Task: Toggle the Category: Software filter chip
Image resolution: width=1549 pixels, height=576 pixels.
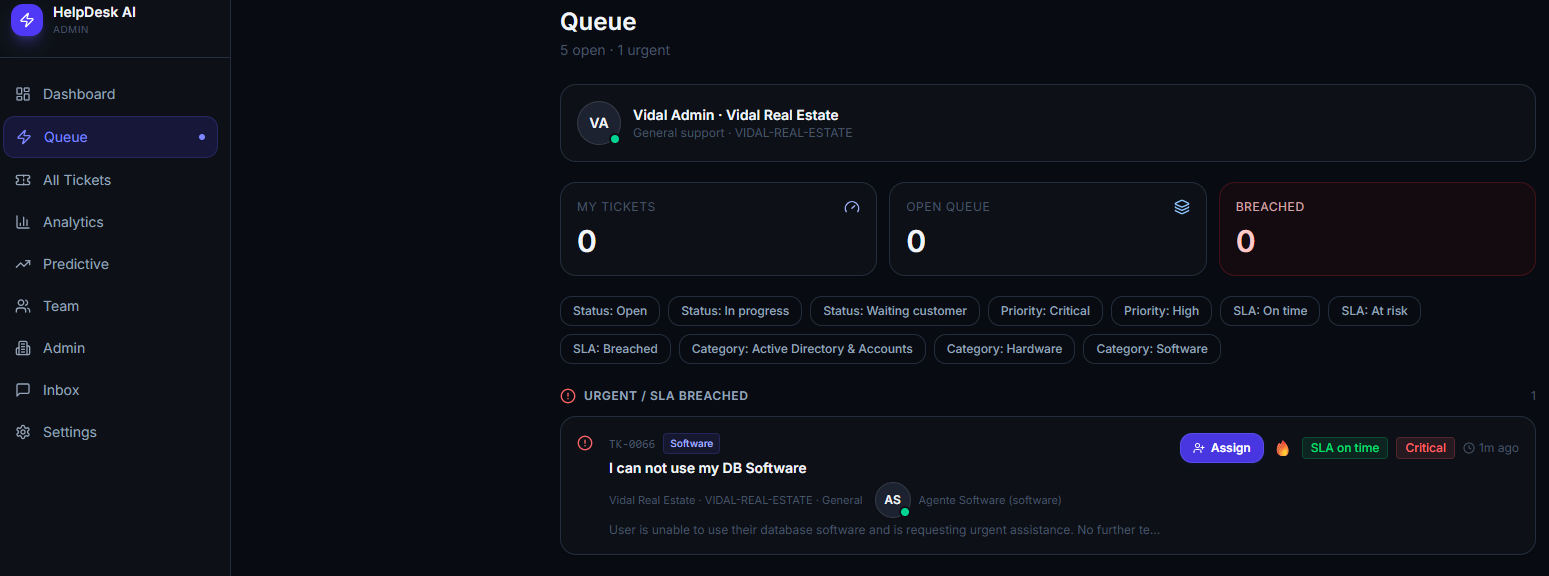Action: pos(1152,349)
